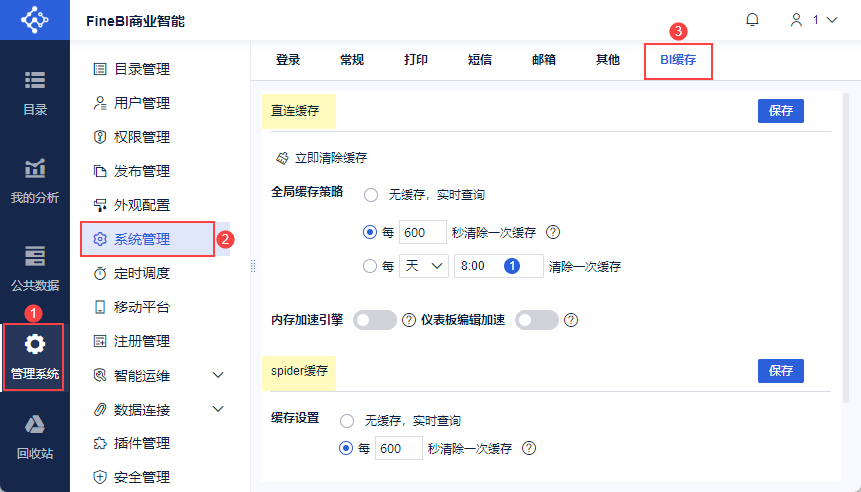
Task: Click the 立即清除缓存 broom icon
Action: point(282,158)
